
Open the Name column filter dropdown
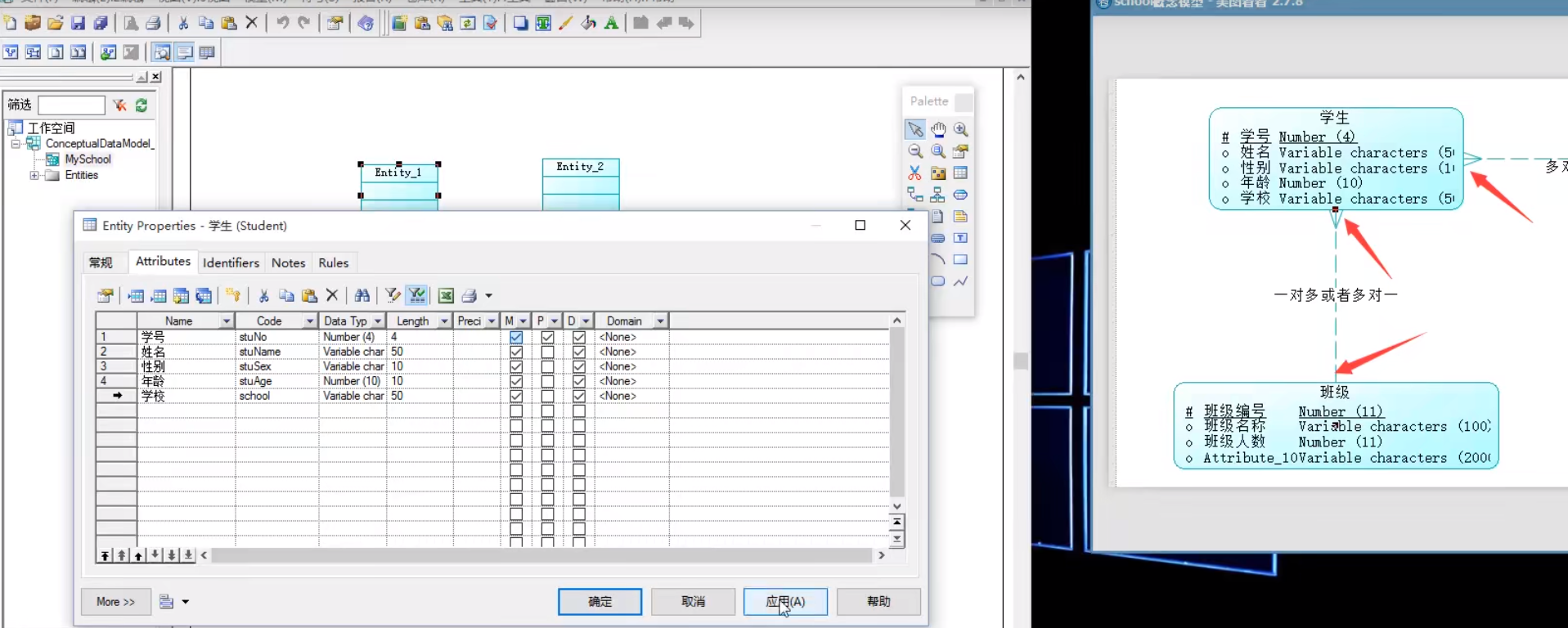tap(227, 321)
